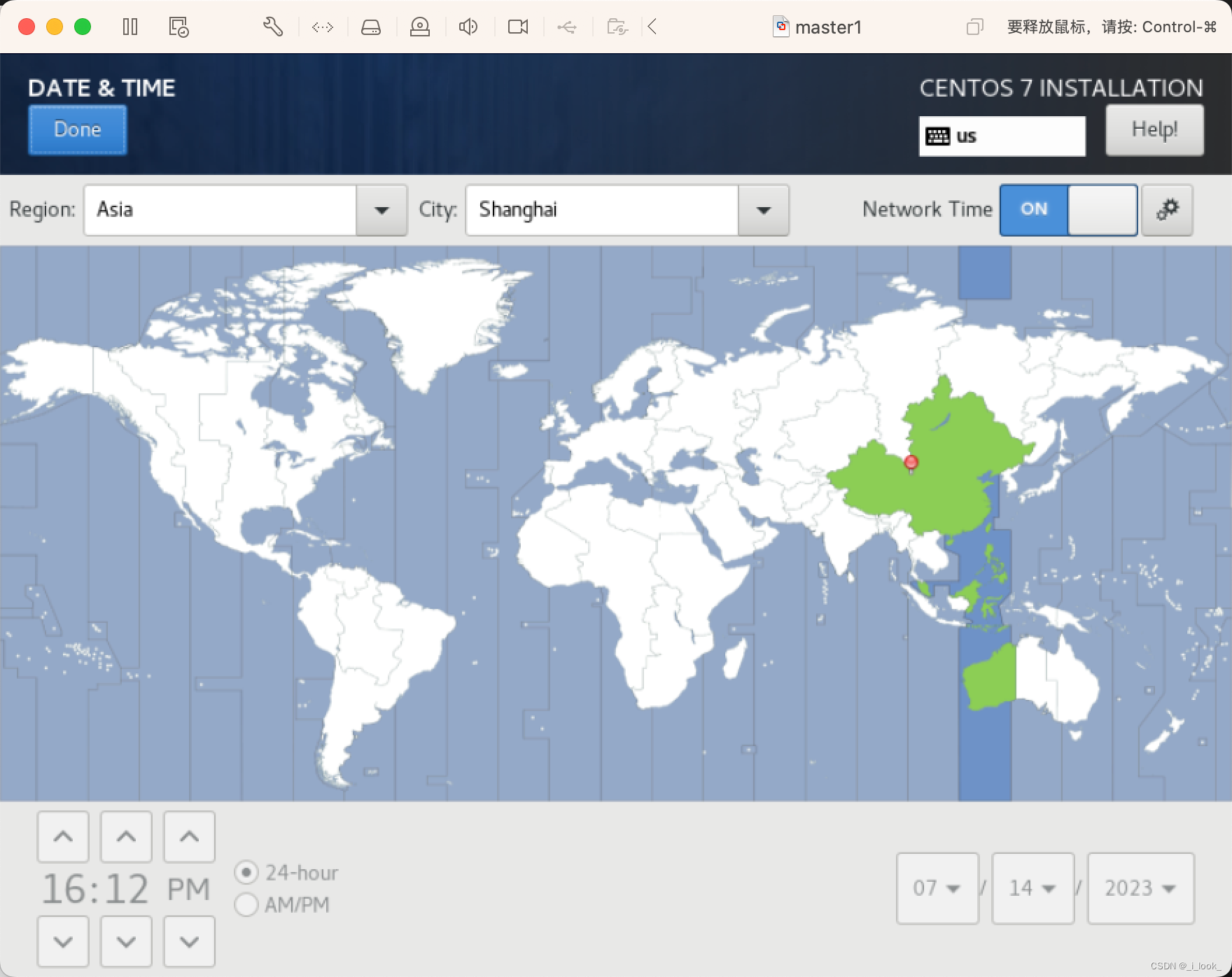Toggle the sound device icon
This screenshot has height=977, width=1232.
click(x=468, y=27)
